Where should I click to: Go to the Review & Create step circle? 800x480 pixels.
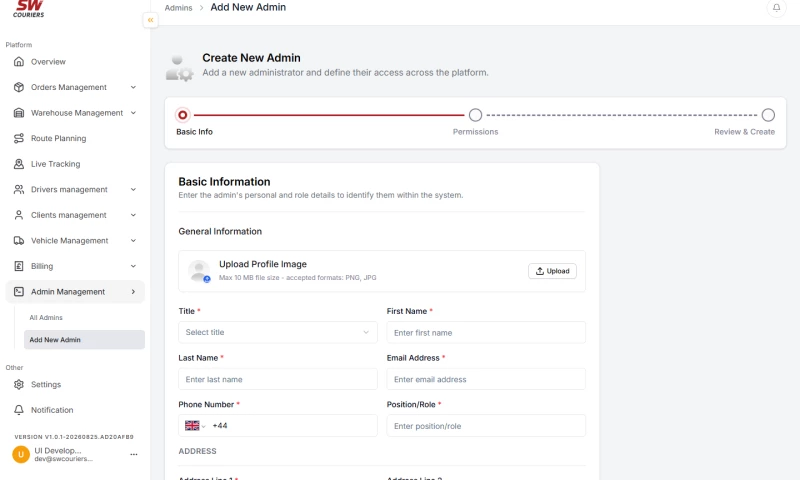coord(768,115)
